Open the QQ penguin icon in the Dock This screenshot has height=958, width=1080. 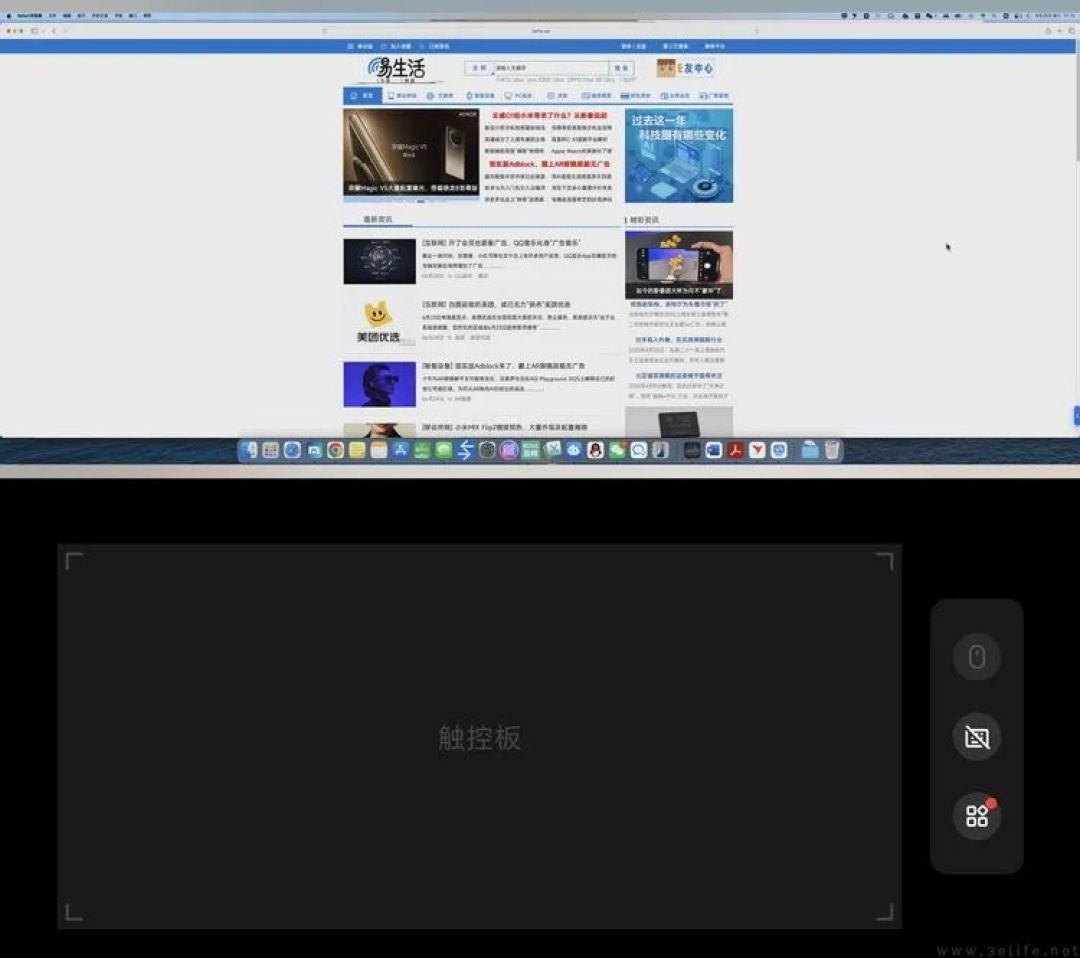(x=595, y=450)
